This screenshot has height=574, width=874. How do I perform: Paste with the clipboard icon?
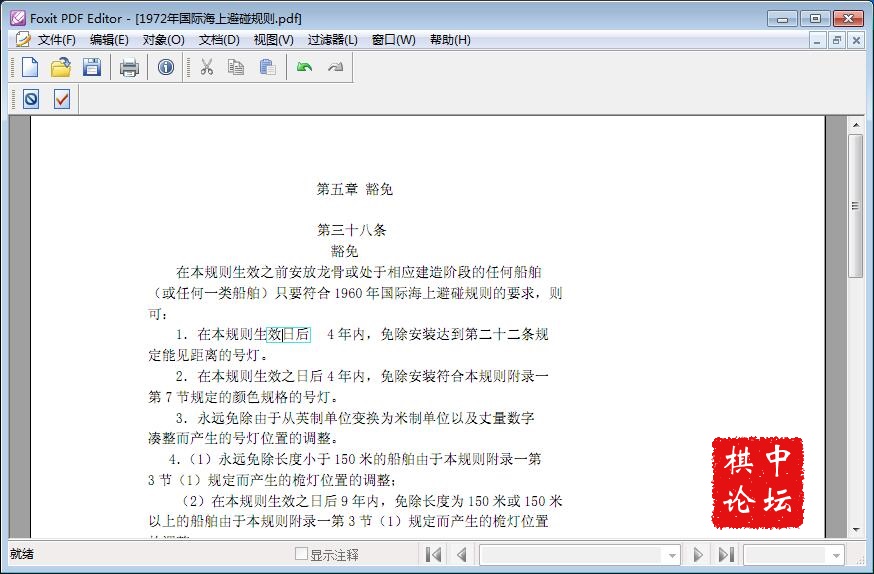(x=268, y=67)
